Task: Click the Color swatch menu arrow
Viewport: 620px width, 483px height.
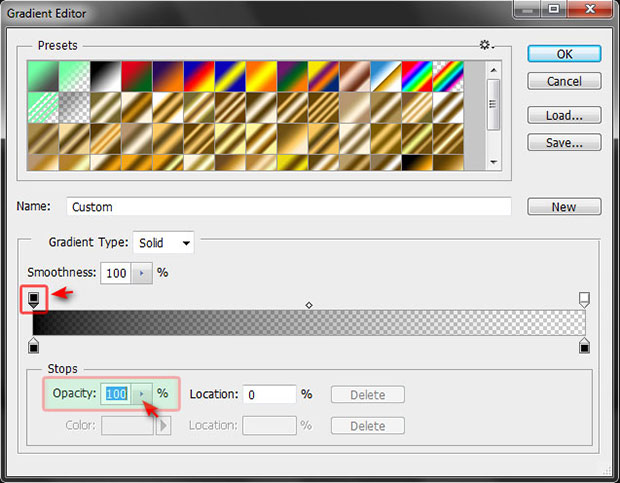Action: (163, 426)
